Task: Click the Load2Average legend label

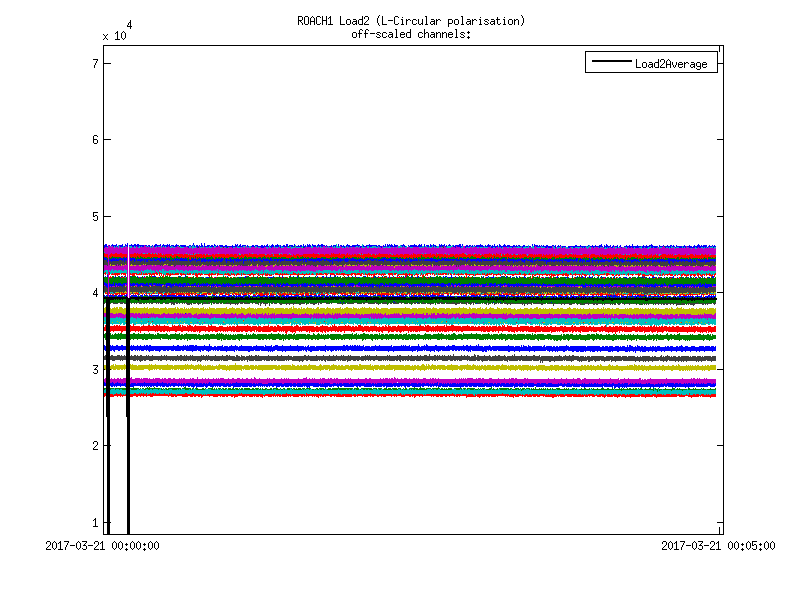Action: point(670,64)
